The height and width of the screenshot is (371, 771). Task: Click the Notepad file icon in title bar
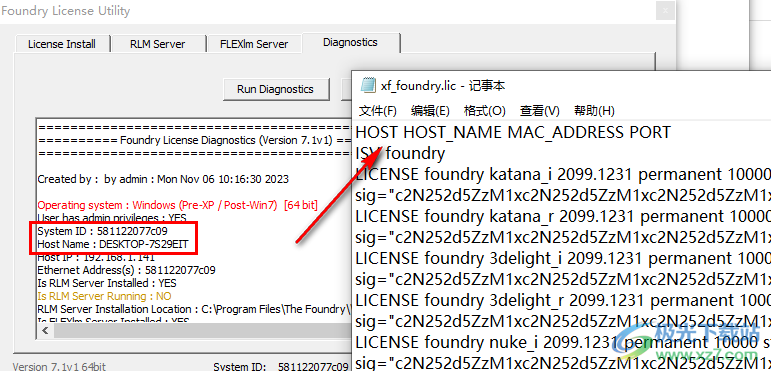click(x=368, y=86)
